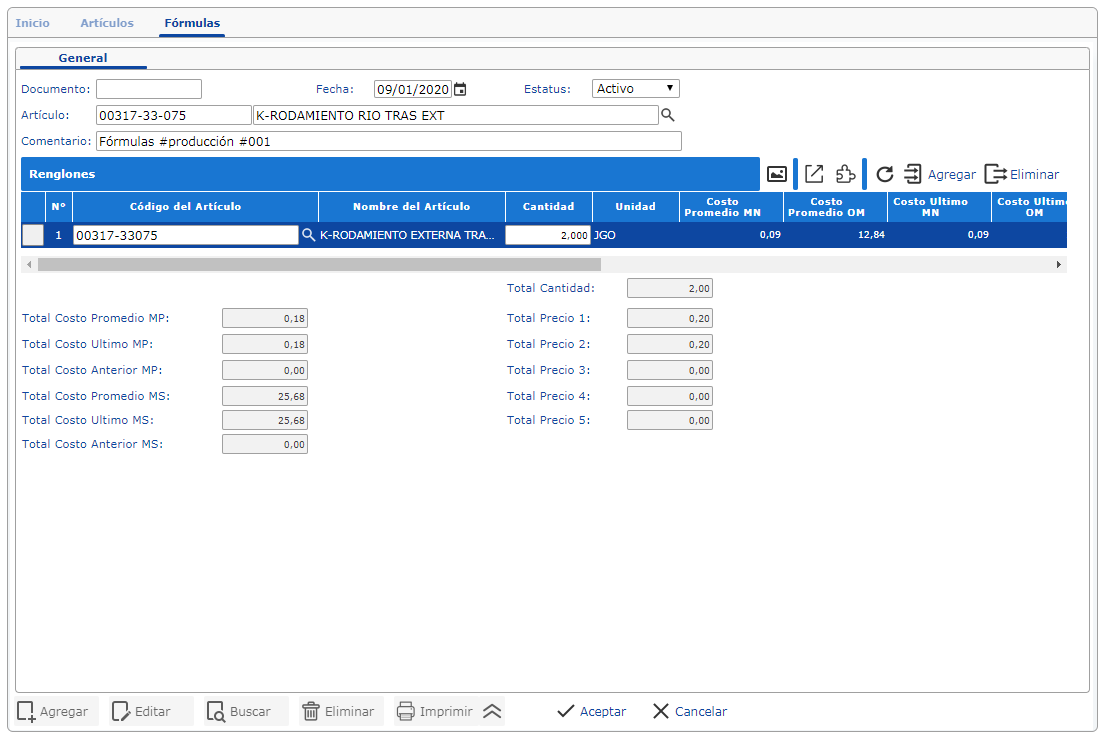Switch to the Artículos tab
Image resolution: width=1103 pixels, height=738 pixels.
pyautogui.click(x=107, y=23)
